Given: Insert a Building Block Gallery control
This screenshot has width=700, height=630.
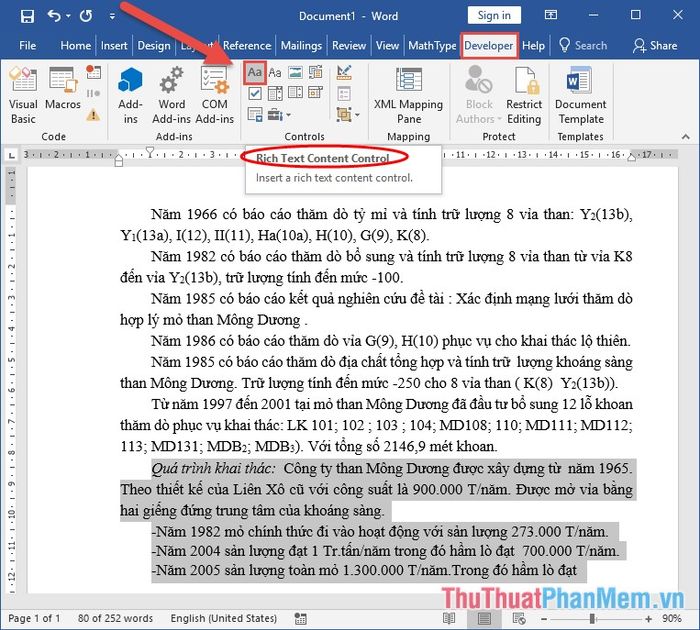Looking at the screenshot, I should tap(316, 72).
